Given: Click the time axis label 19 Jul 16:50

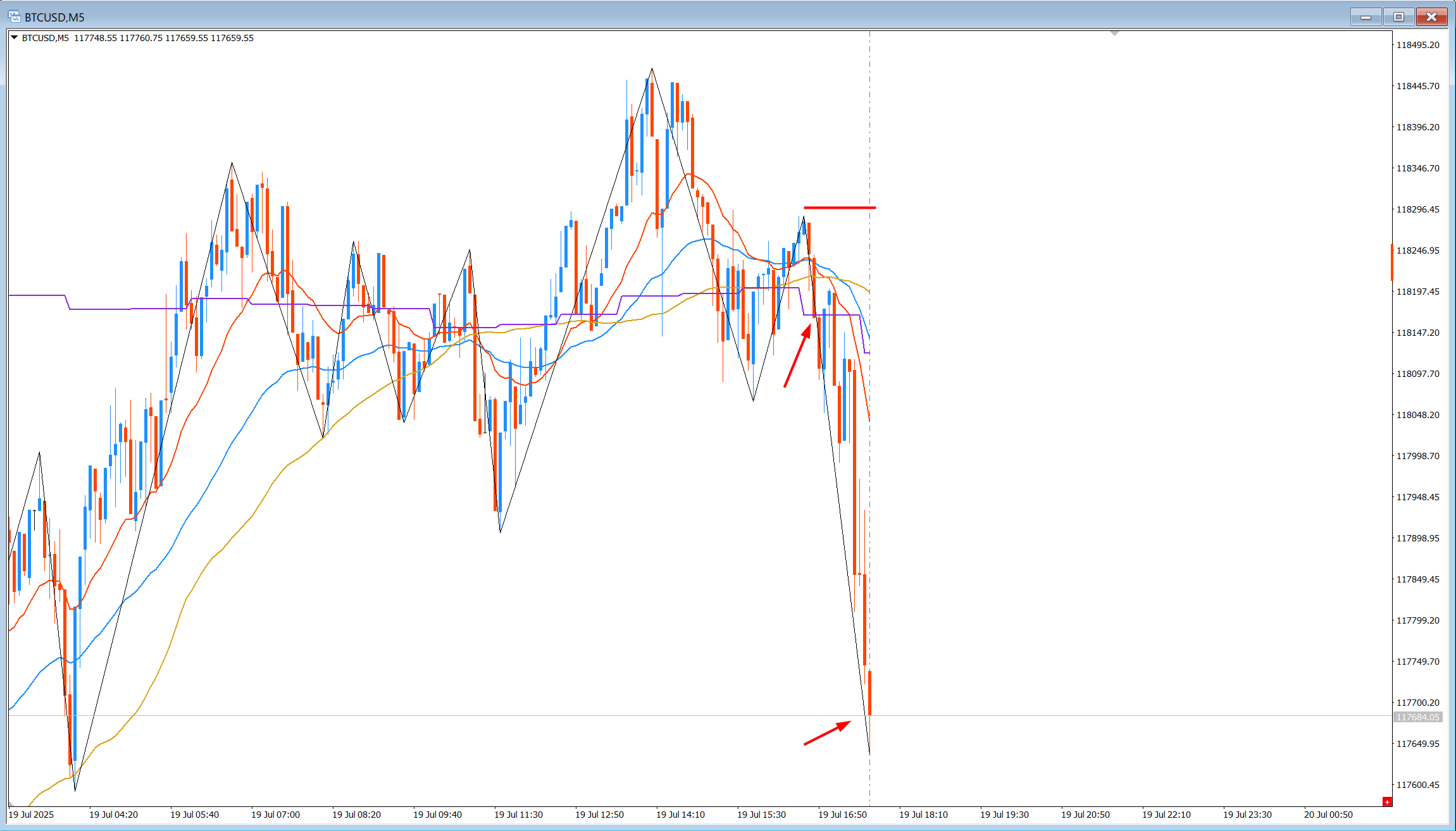Looking at the screenshot, I should tap(842, 815).
